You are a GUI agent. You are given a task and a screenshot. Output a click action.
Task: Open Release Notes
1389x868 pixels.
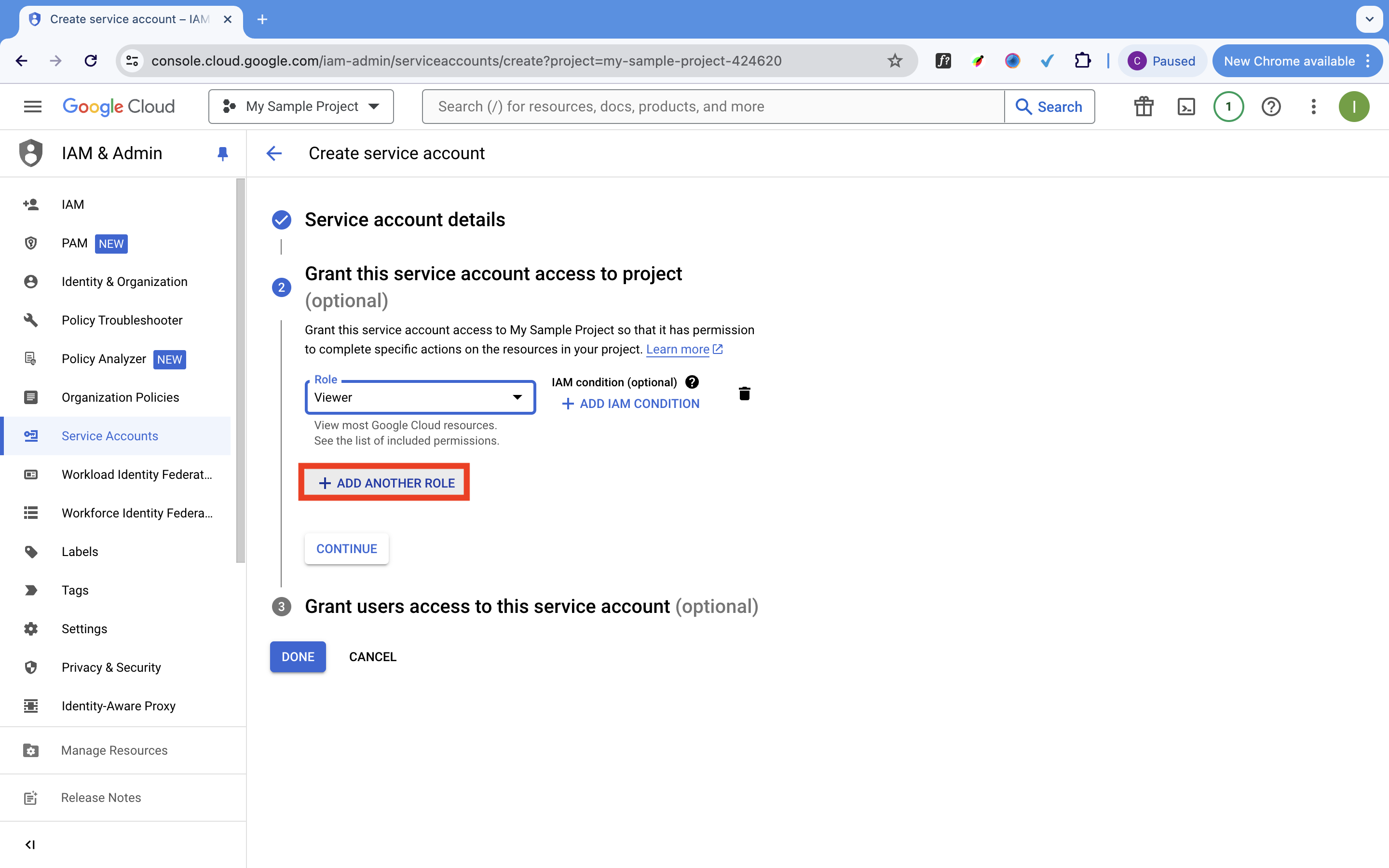tap(123, 798)
